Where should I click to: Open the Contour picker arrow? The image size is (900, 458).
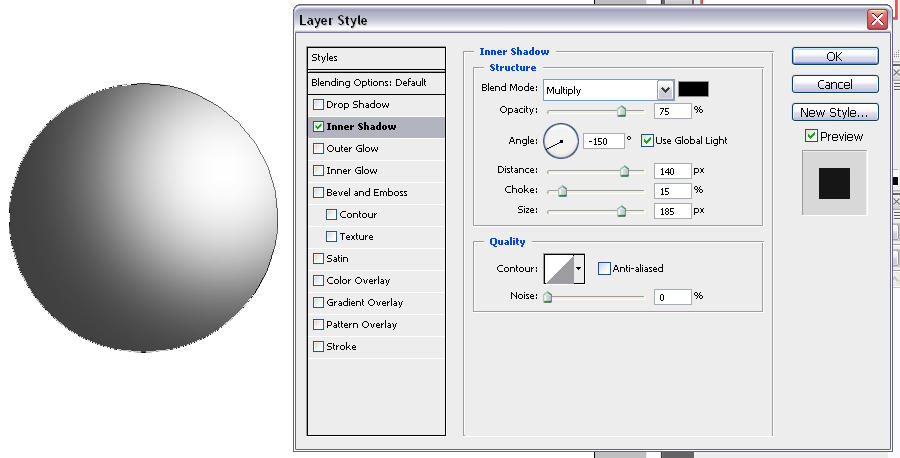click(579, 269)
